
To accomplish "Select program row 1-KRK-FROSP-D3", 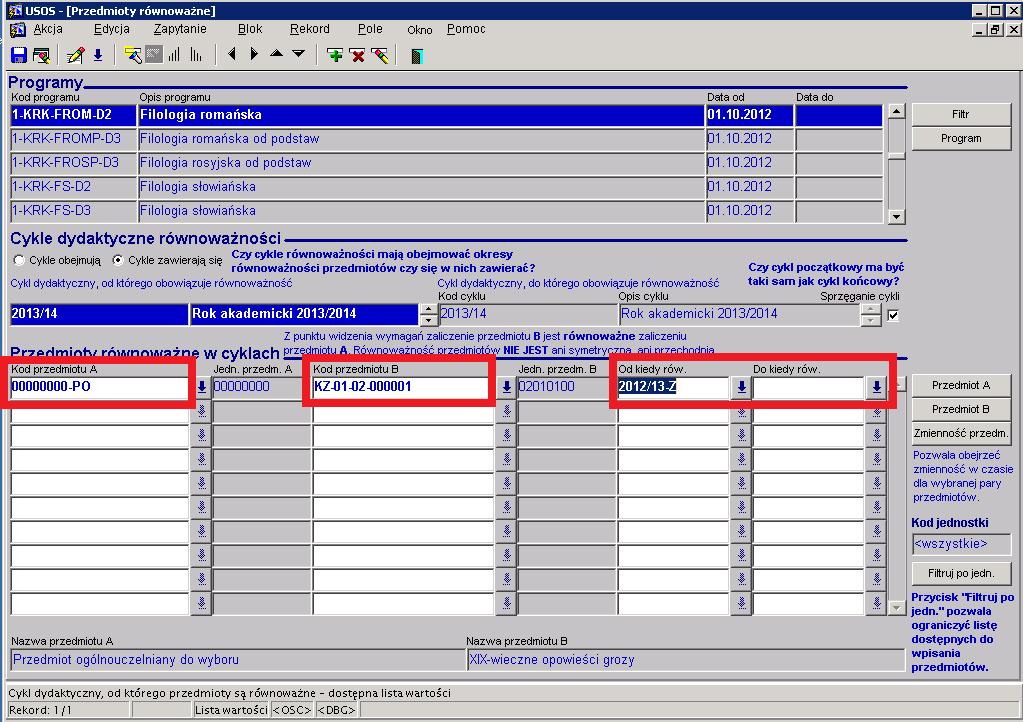I will tap(73, 163).
